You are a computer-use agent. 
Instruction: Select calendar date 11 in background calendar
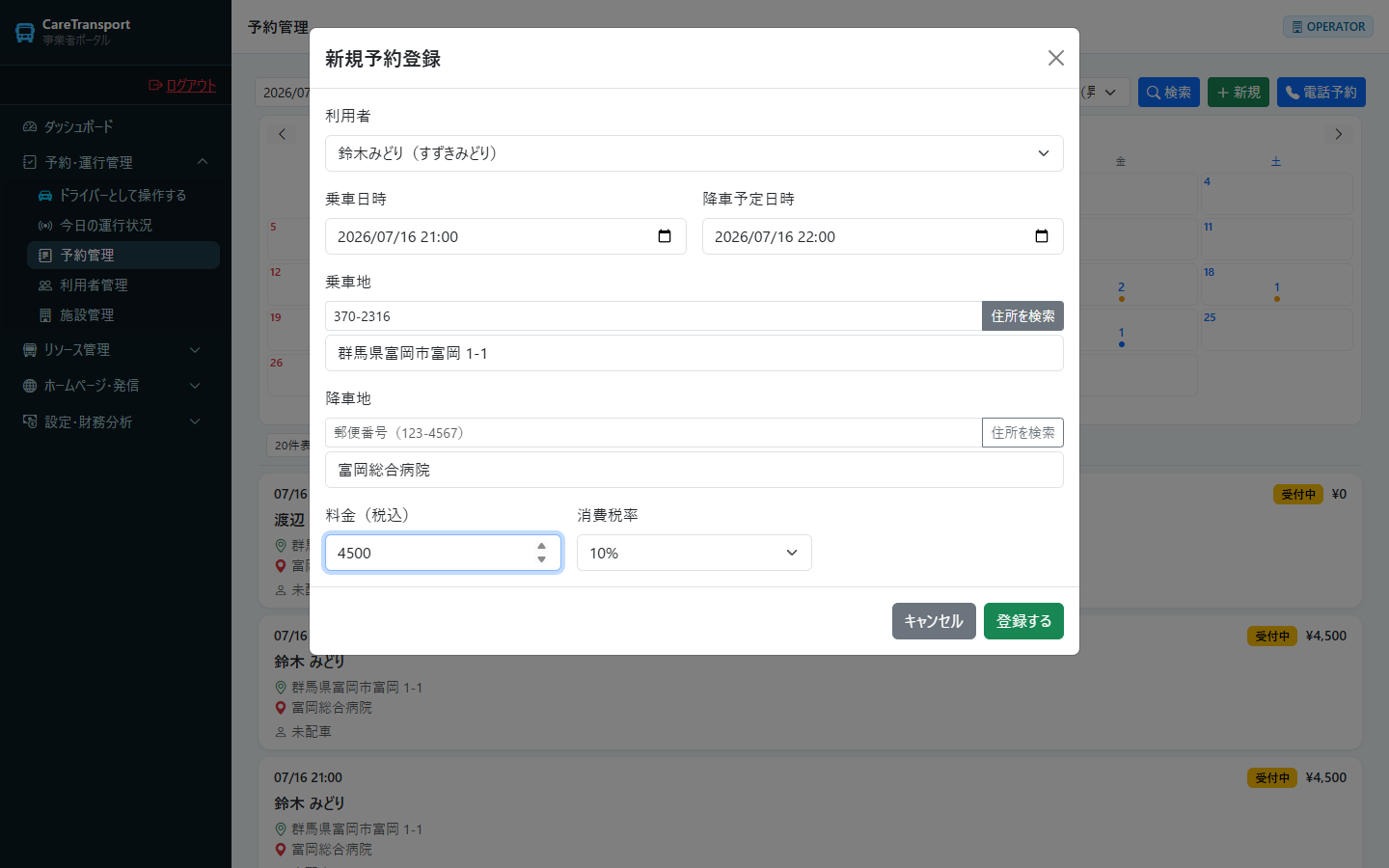click(1276, 239)
